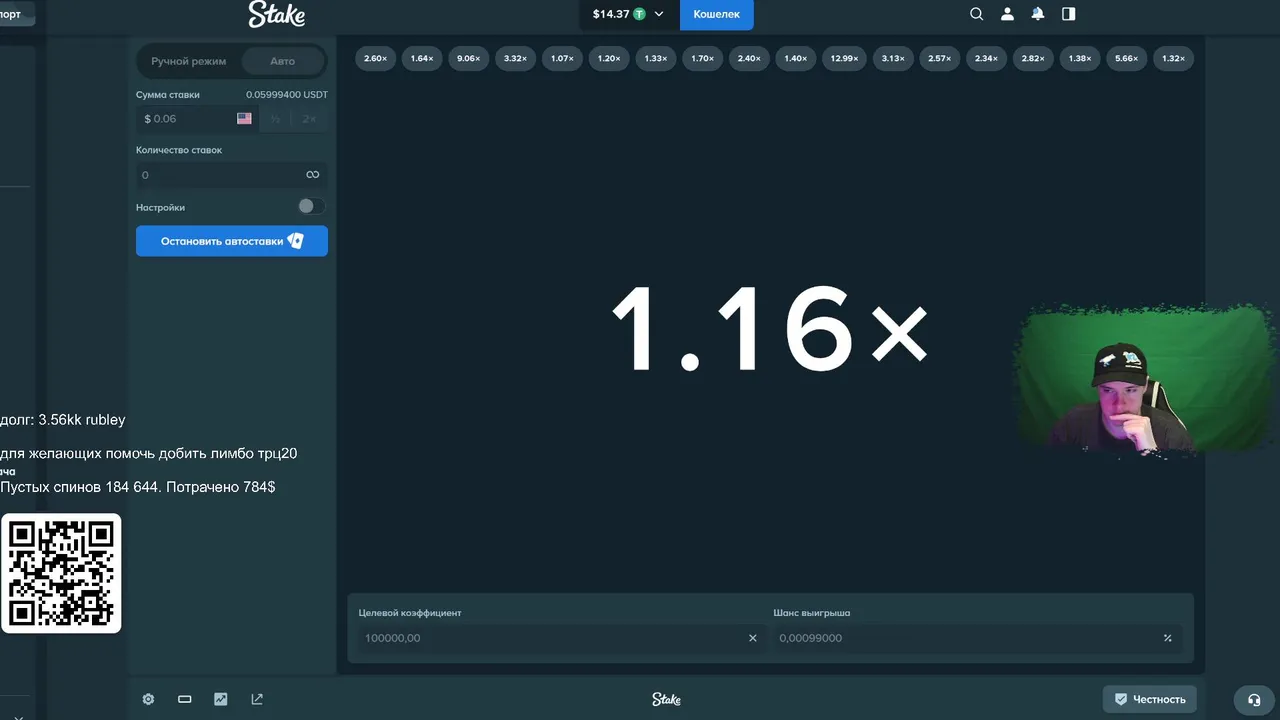Screen dimensions: 1280x720
Task: Click the headset support icon
Action: click(x=1254, y=699)
